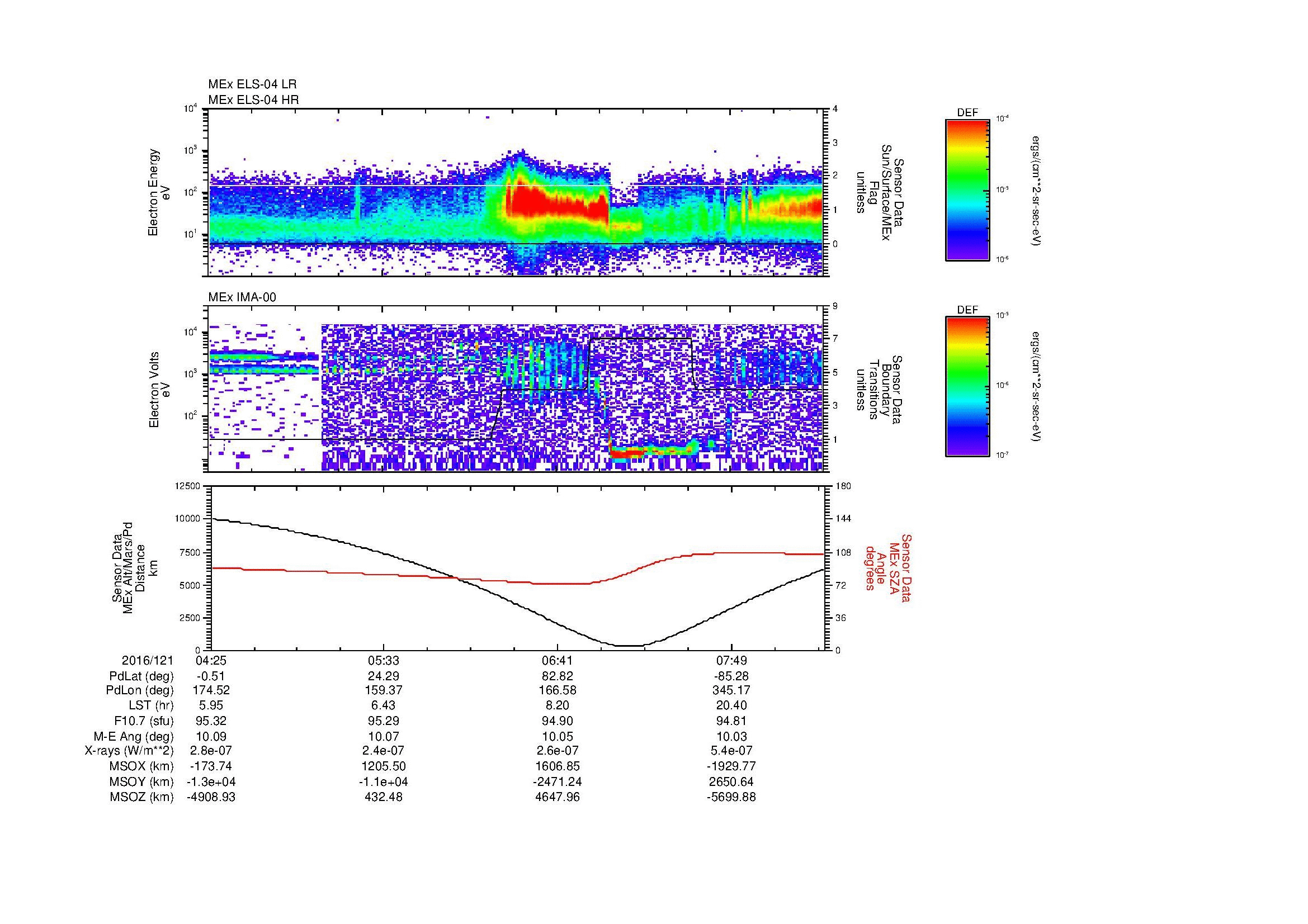This screenshot has width=1308, height=924.
Task: Click the MSOY value '-2471.24'
Action: tap(558, 781)
